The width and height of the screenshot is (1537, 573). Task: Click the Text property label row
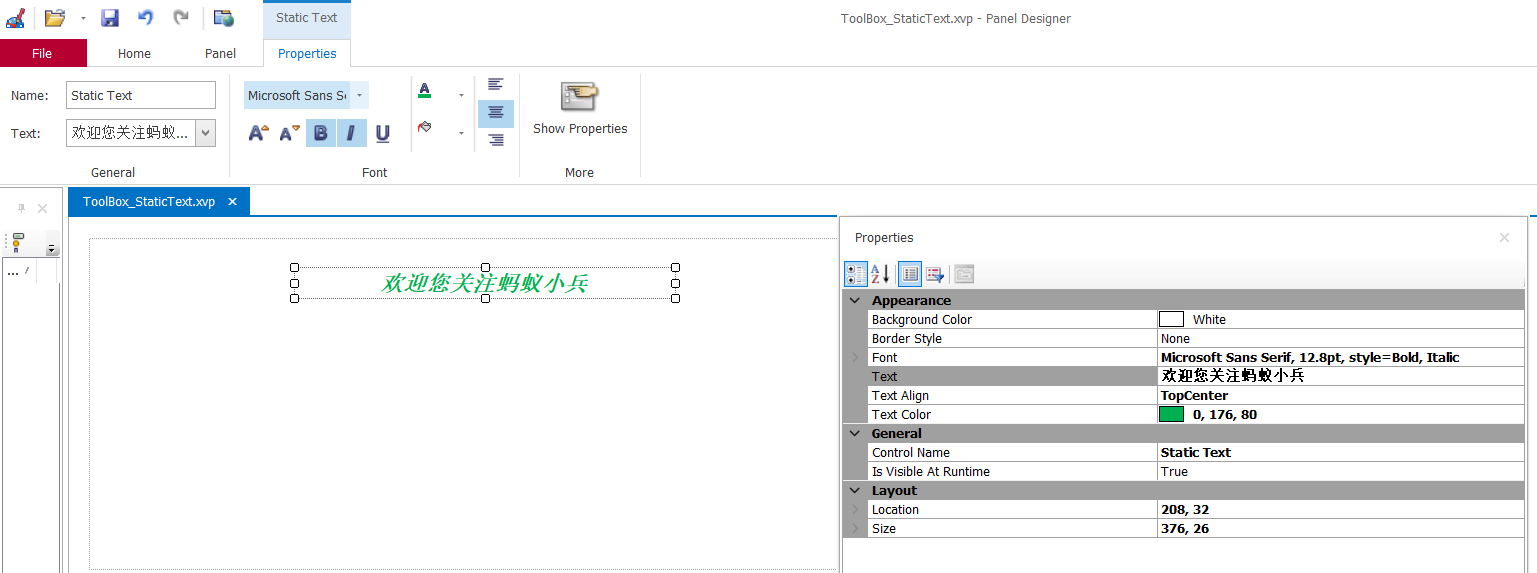tap(1012, 377)
